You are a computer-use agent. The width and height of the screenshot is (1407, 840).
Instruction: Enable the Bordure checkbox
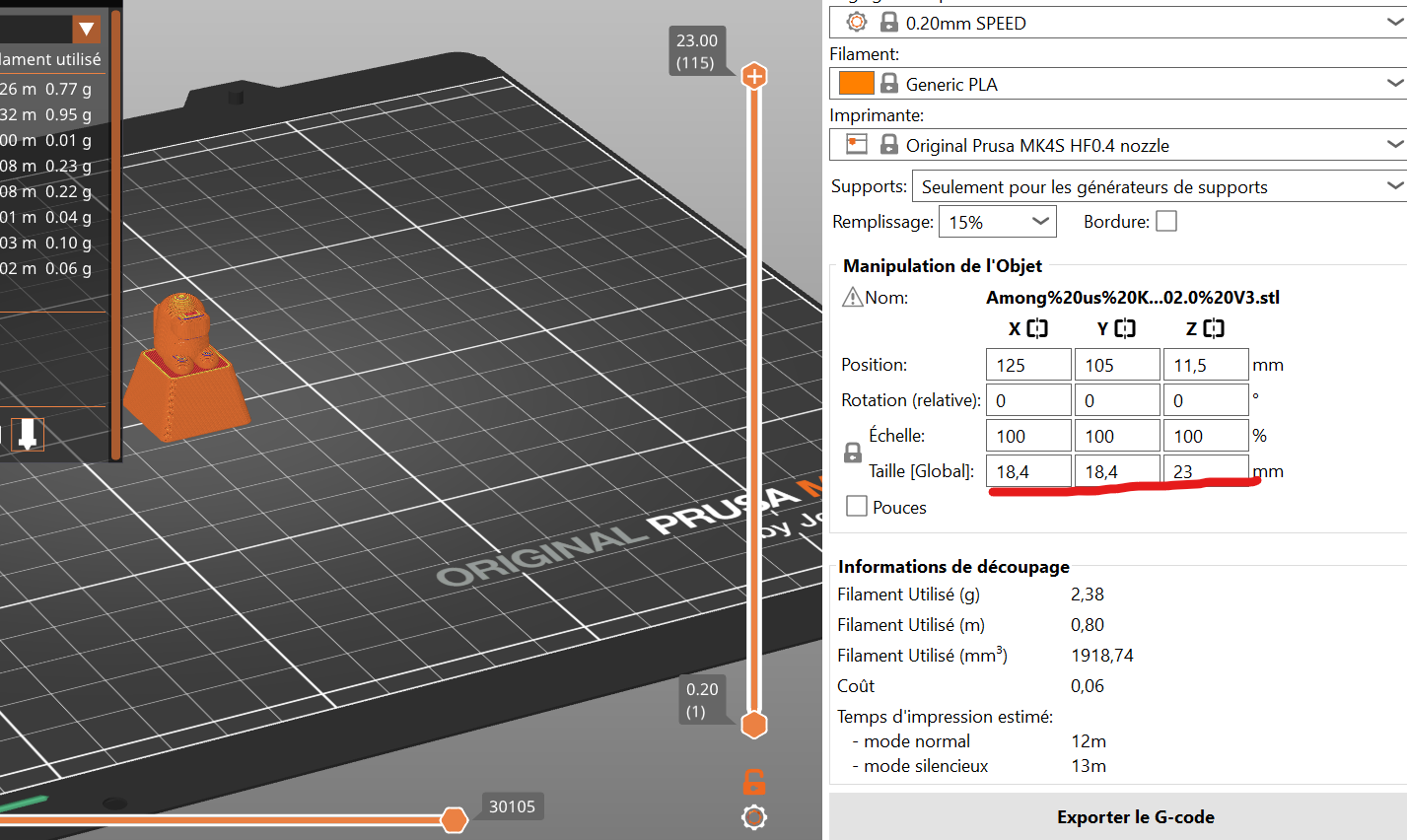click(x=1166, y=222)
